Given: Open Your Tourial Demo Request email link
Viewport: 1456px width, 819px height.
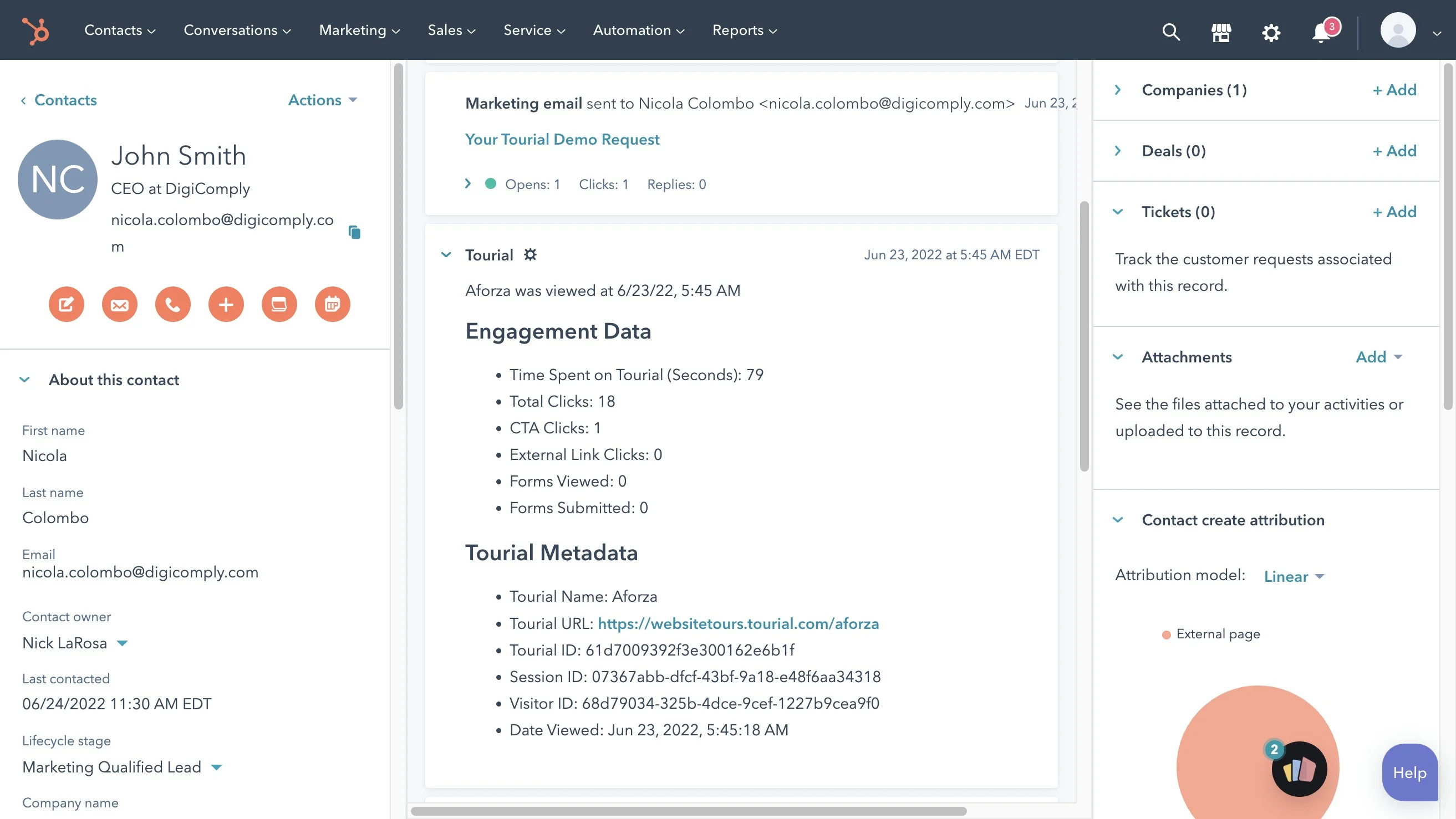Looking at the screenshot, I should point(562,139).
